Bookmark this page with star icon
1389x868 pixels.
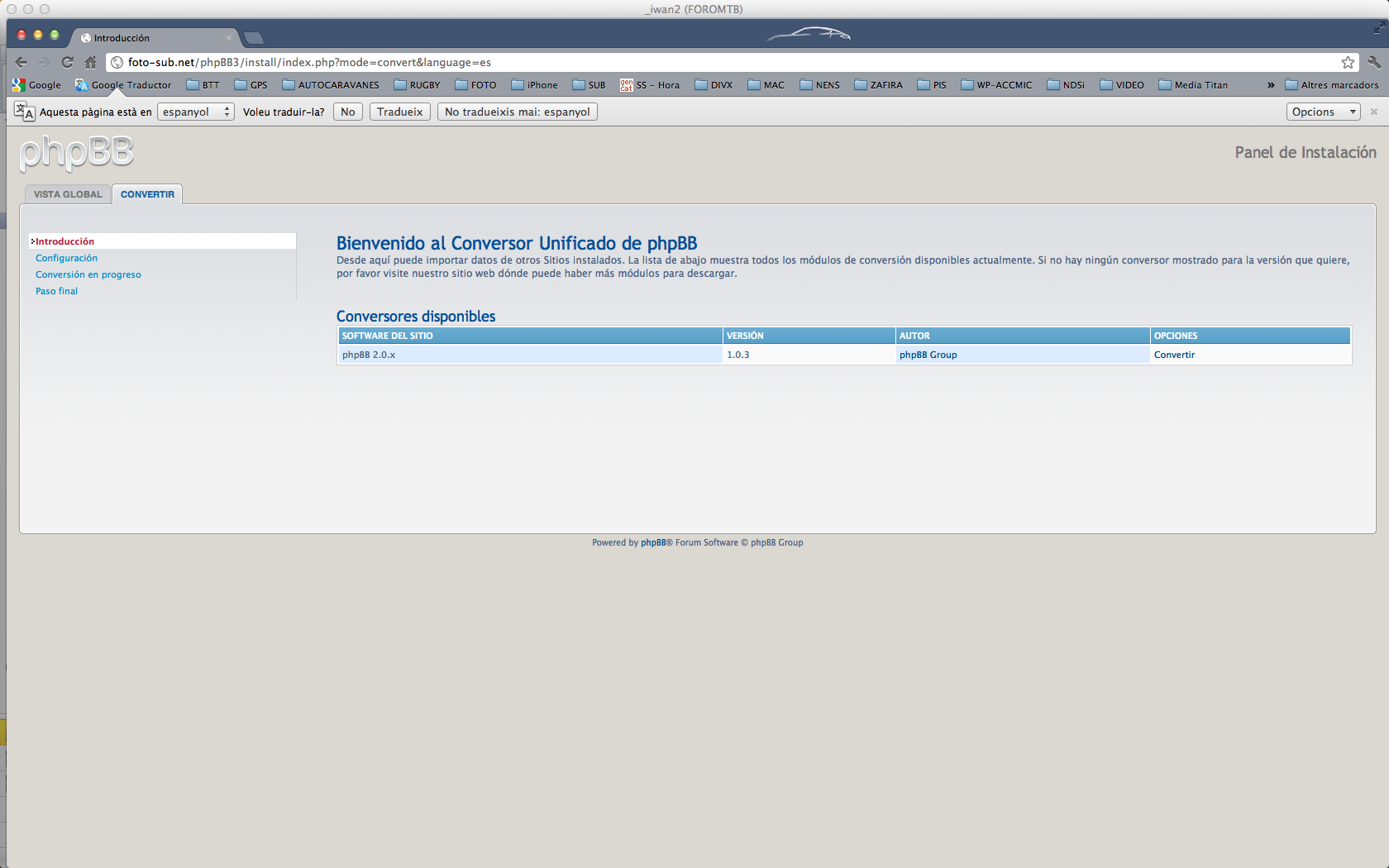point(1348,62)
